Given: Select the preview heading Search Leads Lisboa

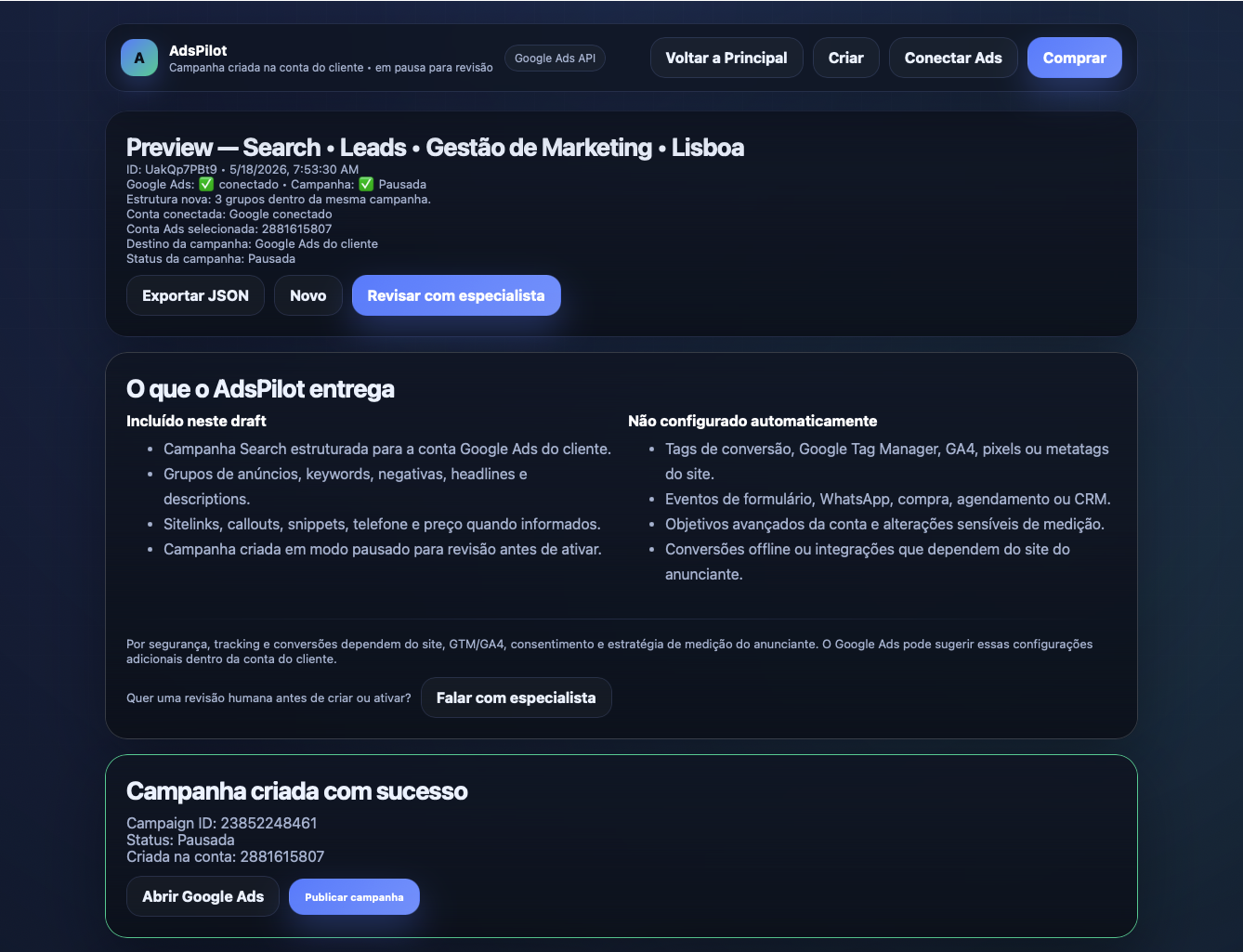Looking at the screenshot, I should pos(435,148).
